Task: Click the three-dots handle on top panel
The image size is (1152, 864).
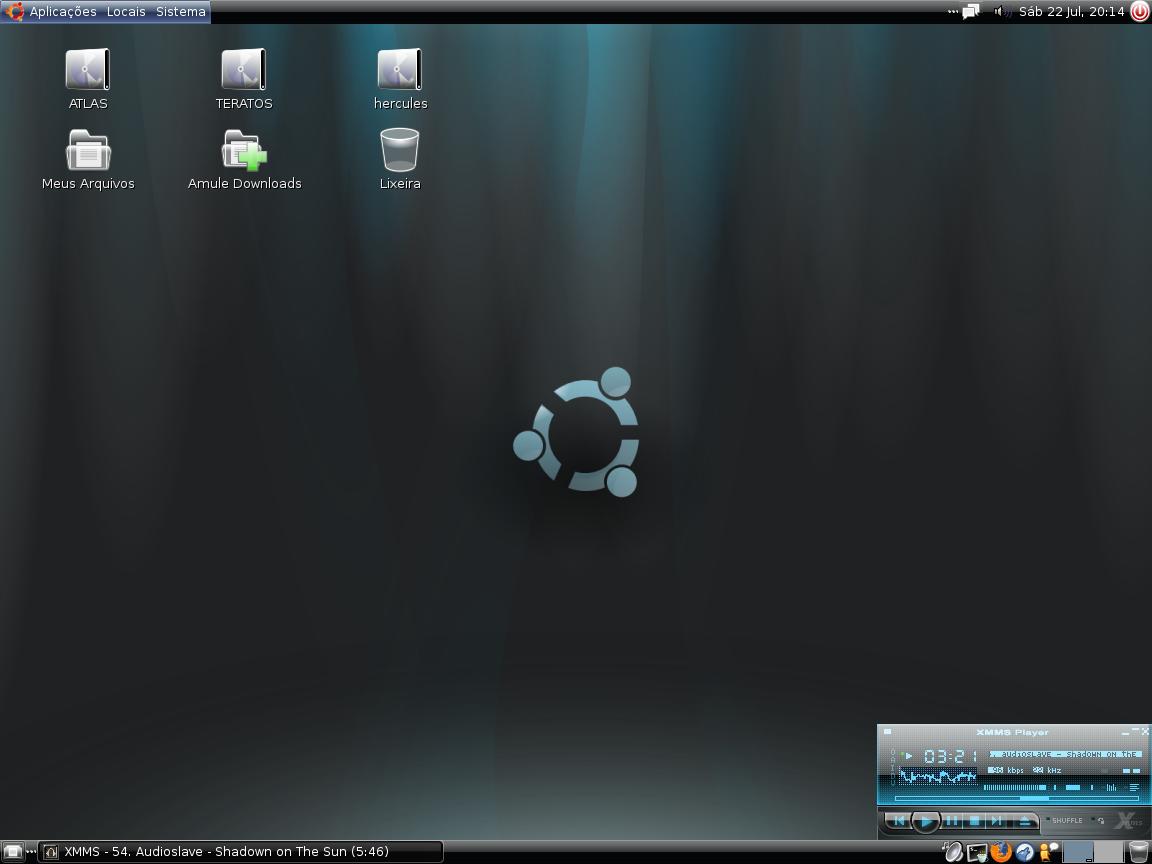Action: [x=953, y=12]
